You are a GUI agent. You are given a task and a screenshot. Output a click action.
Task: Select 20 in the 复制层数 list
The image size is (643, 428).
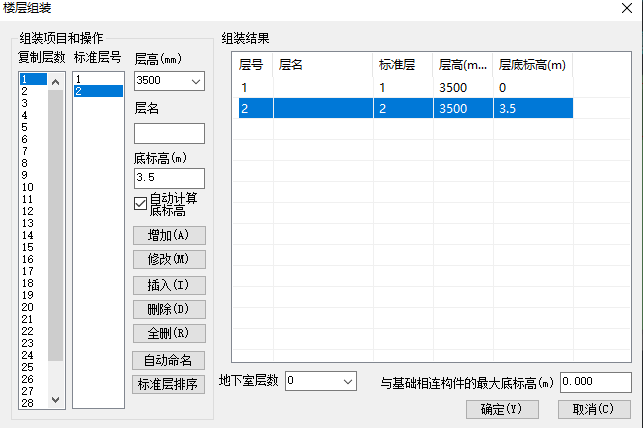click(33, 307)
